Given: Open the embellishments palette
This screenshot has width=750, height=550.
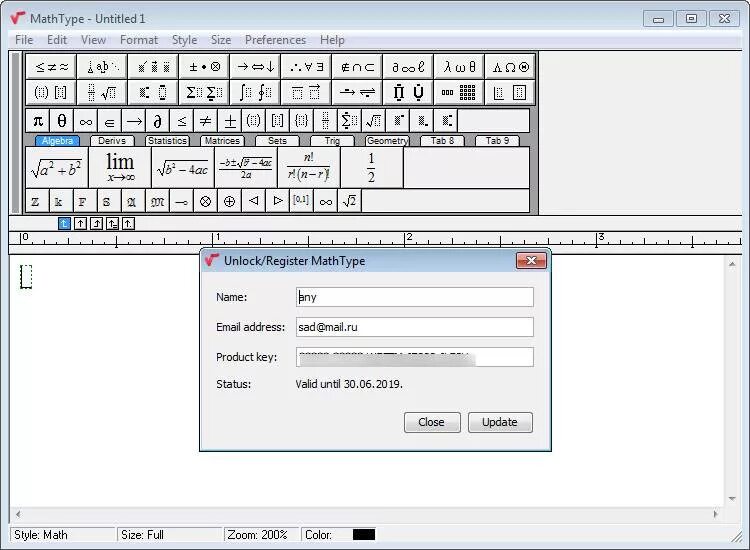Looking at the screenshot, I should click(x=154, y=66).
